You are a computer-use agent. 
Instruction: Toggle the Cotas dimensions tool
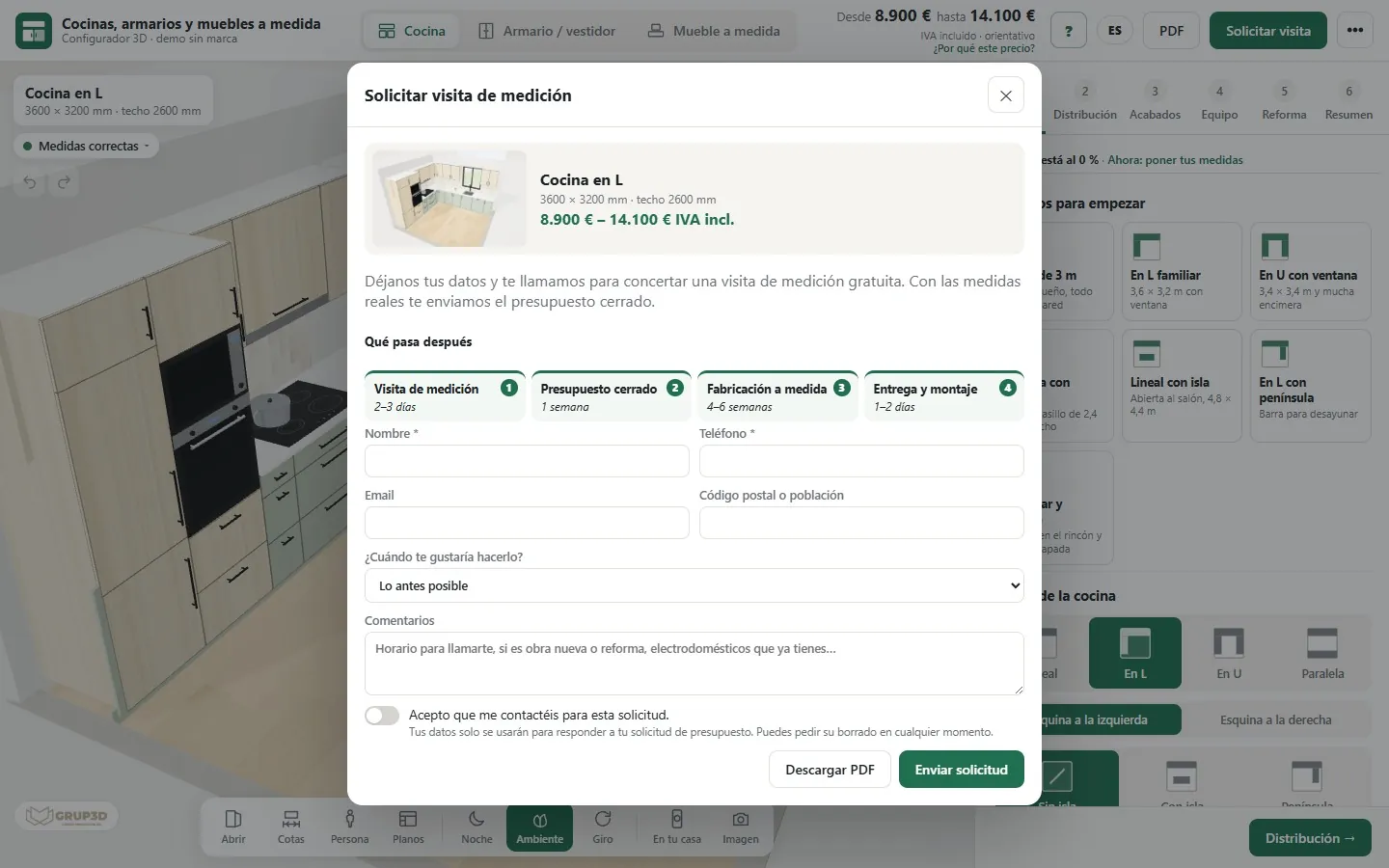click(x=291, y=827)
